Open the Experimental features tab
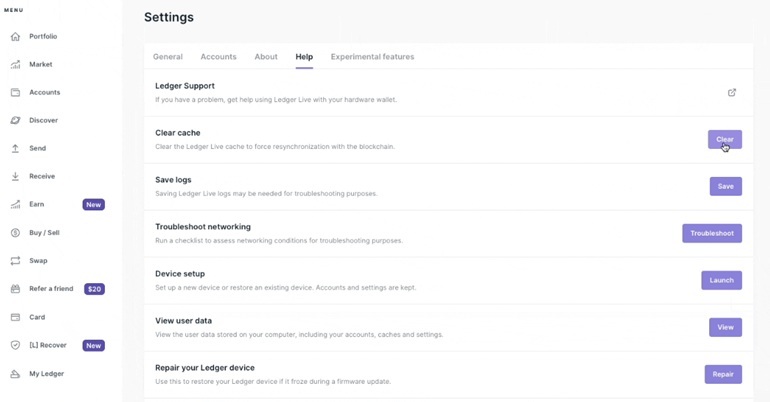770x402 pixels. (x=372, y=57)
